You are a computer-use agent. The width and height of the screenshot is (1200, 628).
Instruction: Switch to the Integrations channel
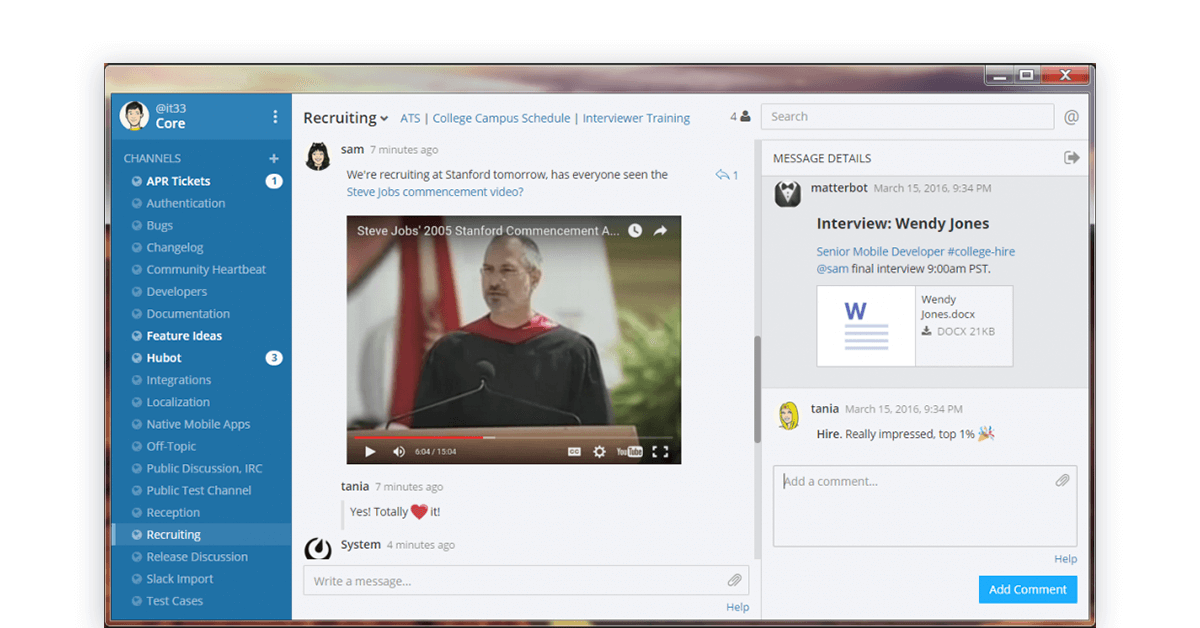[179, 380]
